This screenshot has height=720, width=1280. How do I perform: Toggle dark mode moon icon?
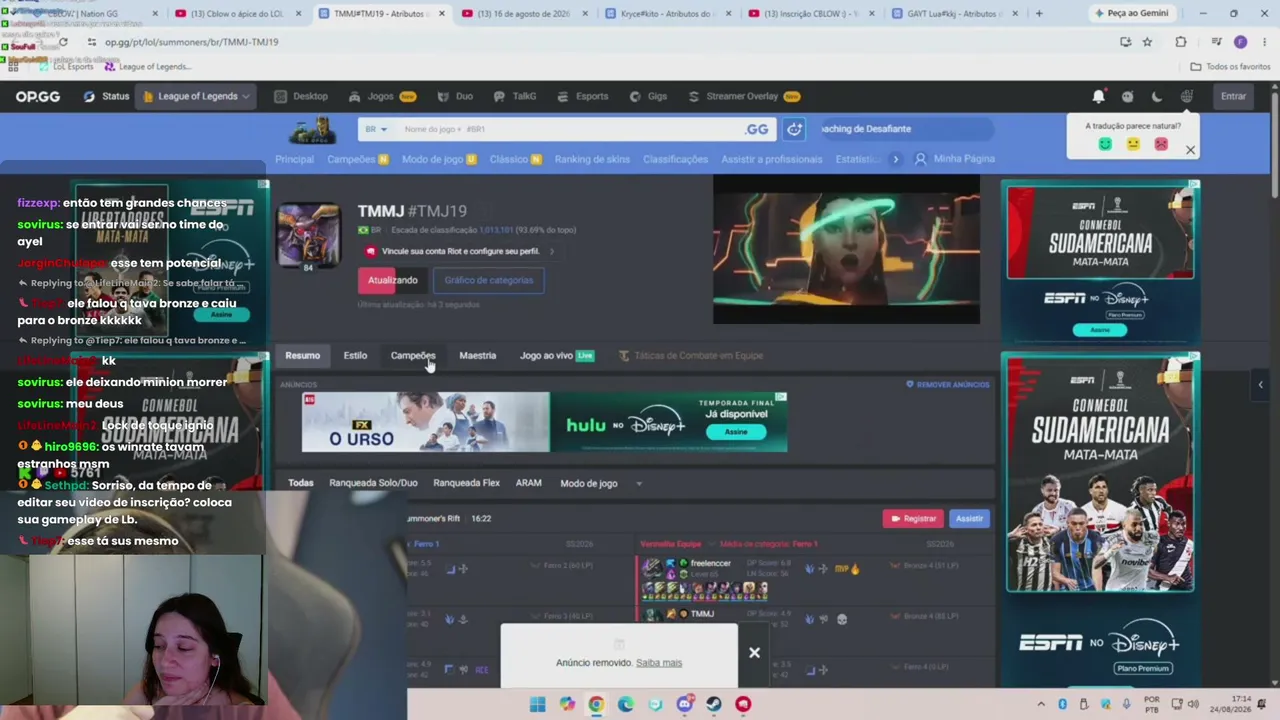(x=1157, y=96)
